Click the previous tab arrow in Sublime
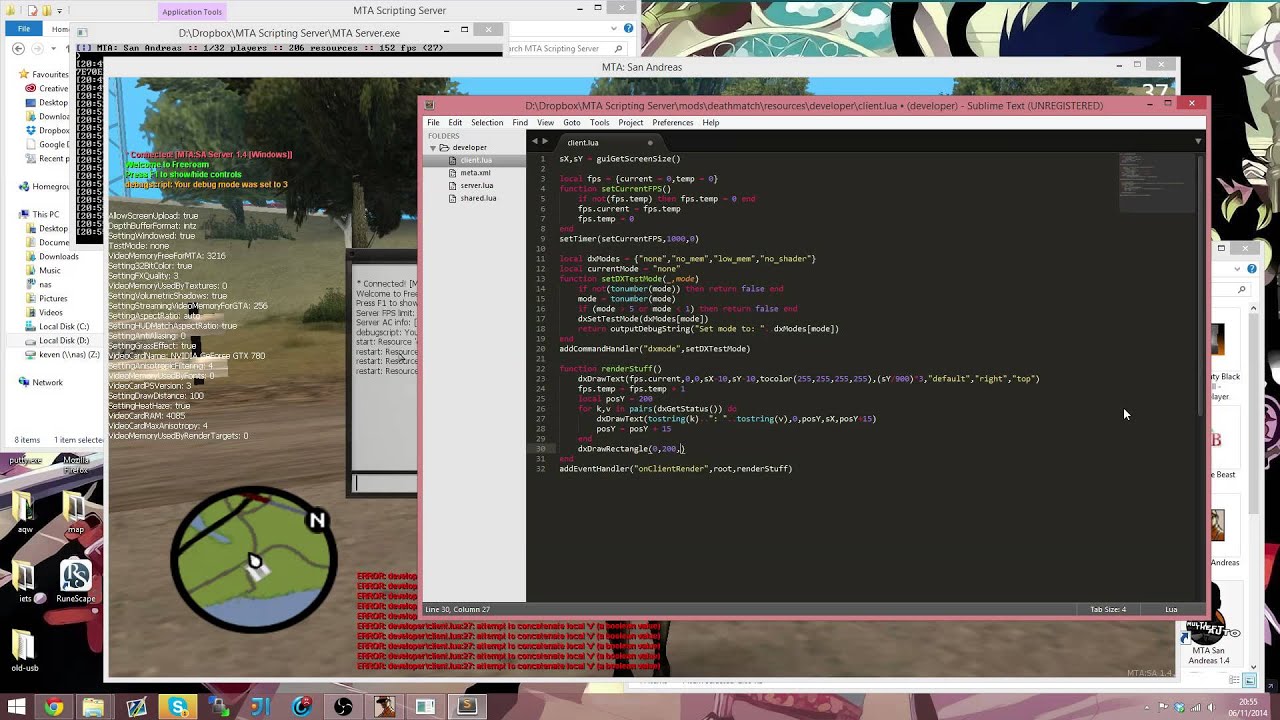Viewport: 1280px width, 720px height. pyautogui.click(x=534, y=142)
